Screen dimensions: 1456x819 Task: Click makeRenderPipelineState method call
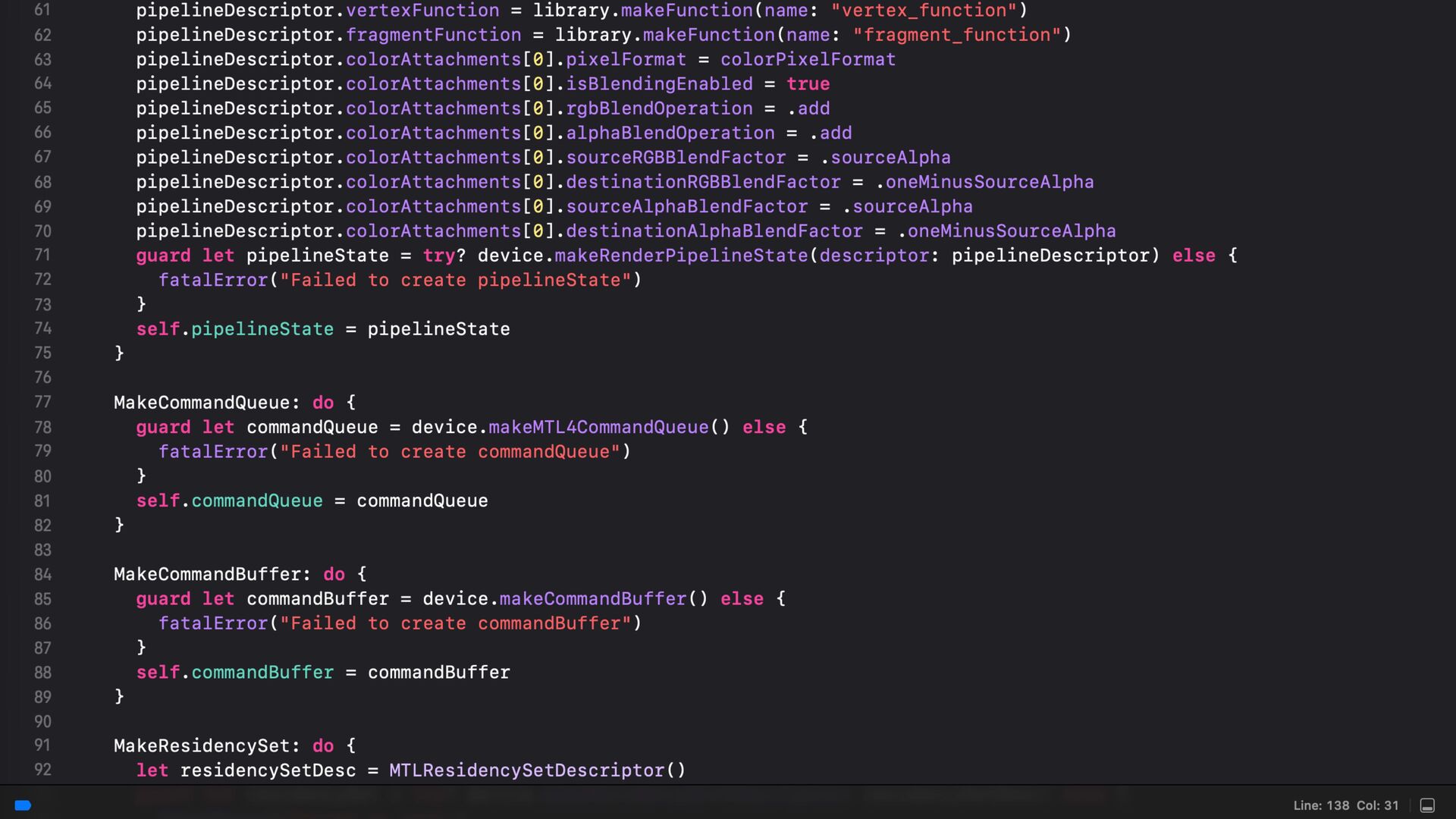[681, 256]
